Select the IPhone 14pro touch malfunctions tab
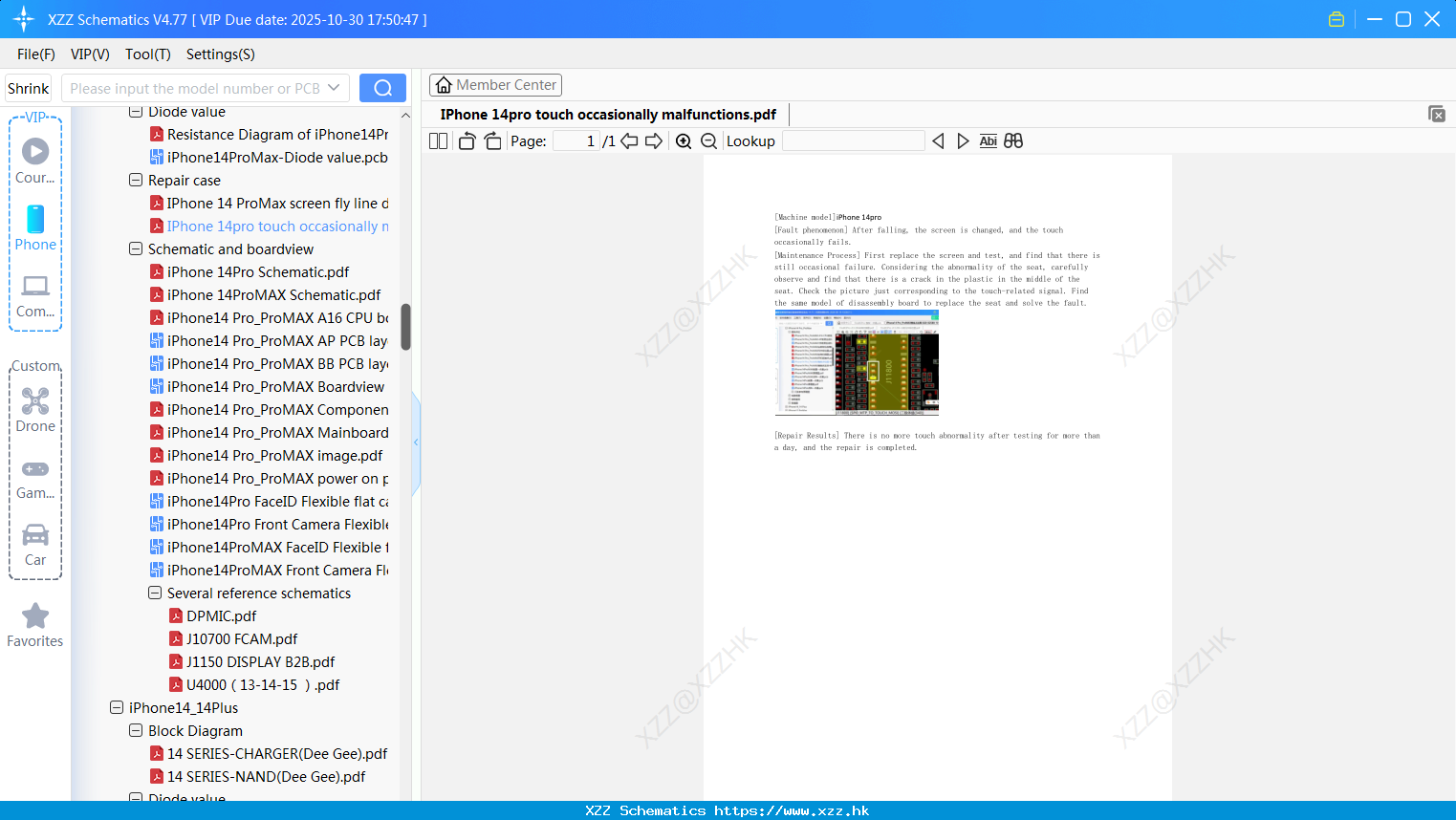This screenshot has width=1456, height=820. (x=608, y=115)
